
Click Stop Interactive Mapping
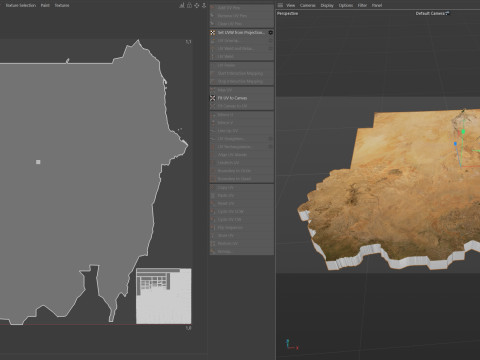coord(242,81)
